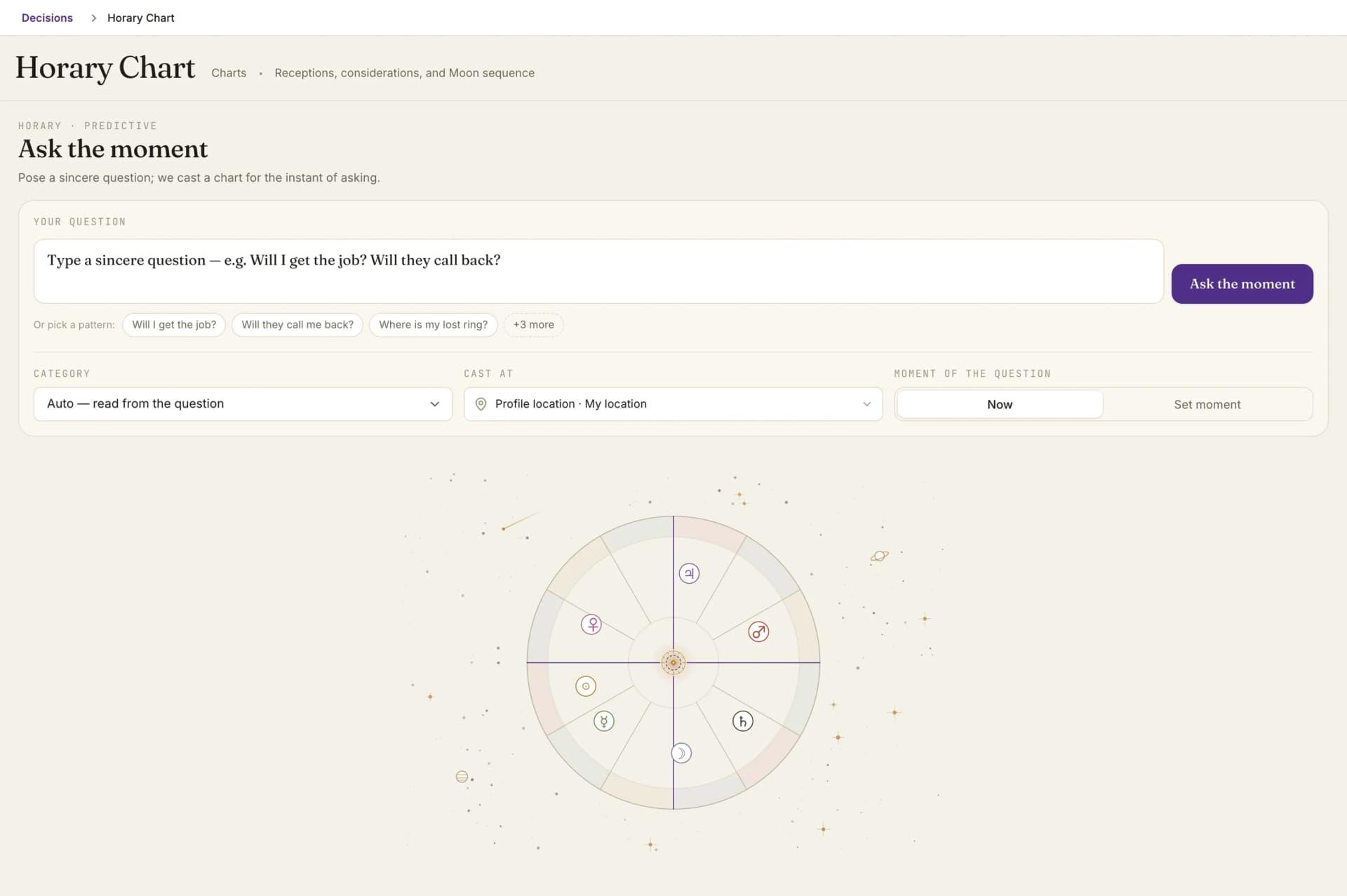Click the Ask the moment button

1242,283
